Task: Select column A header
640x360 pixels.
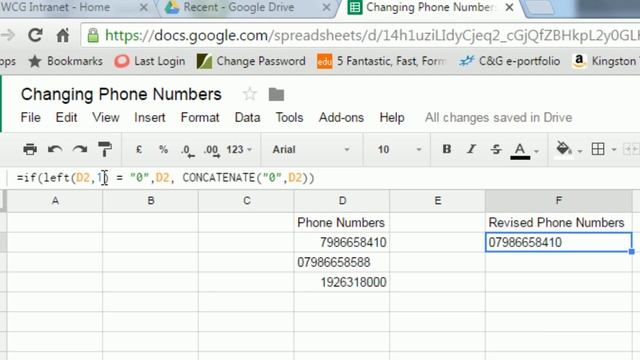Action: 55,201
